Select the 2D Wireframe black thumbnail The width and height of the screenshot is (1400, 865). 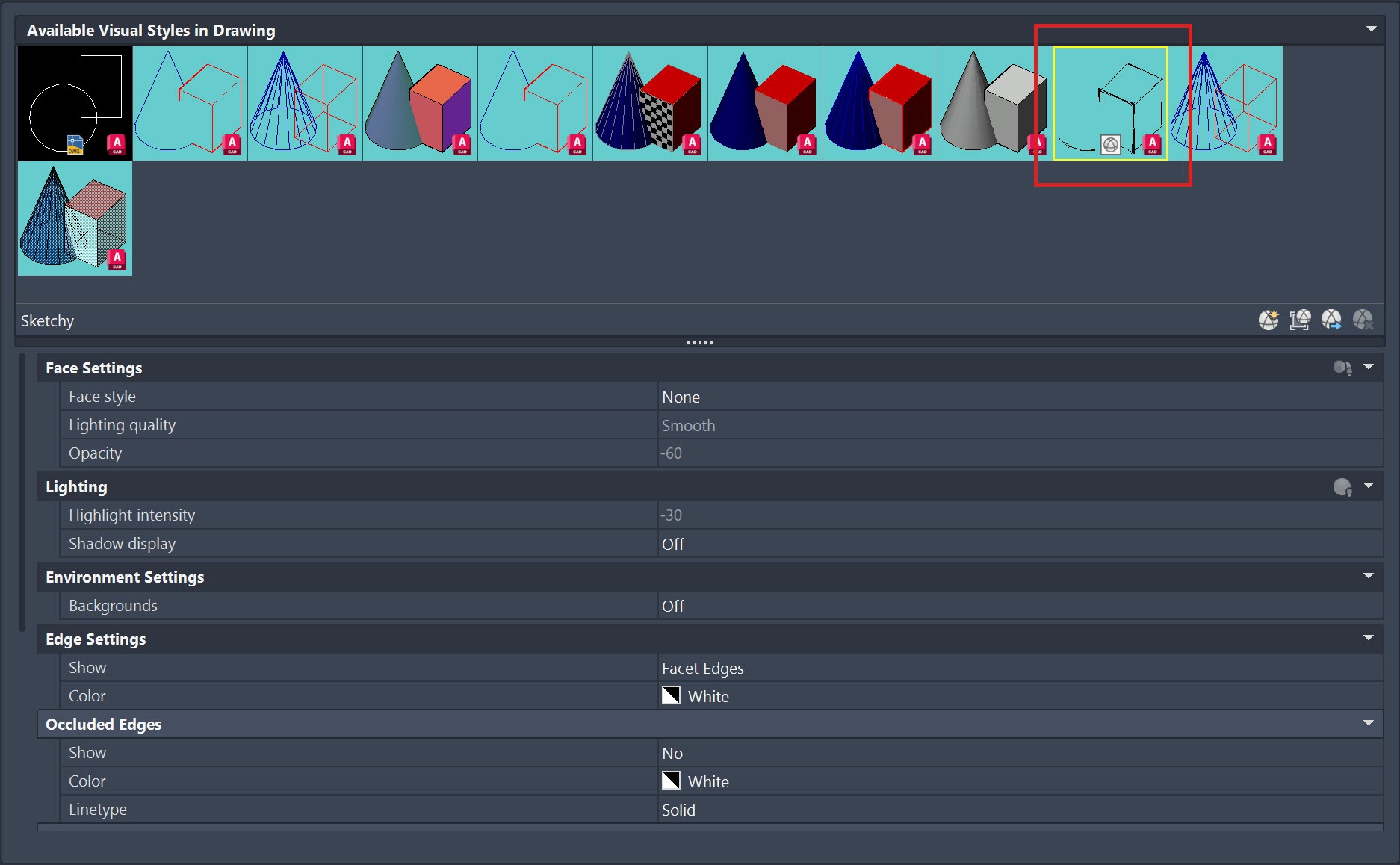coord(75,103)
